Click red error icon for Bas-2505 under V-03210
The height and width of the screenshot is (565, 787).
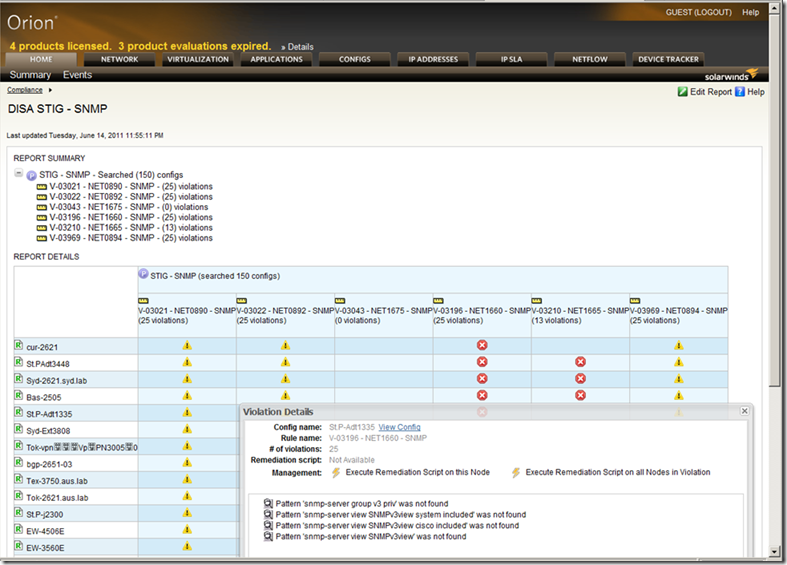point(581,395)
